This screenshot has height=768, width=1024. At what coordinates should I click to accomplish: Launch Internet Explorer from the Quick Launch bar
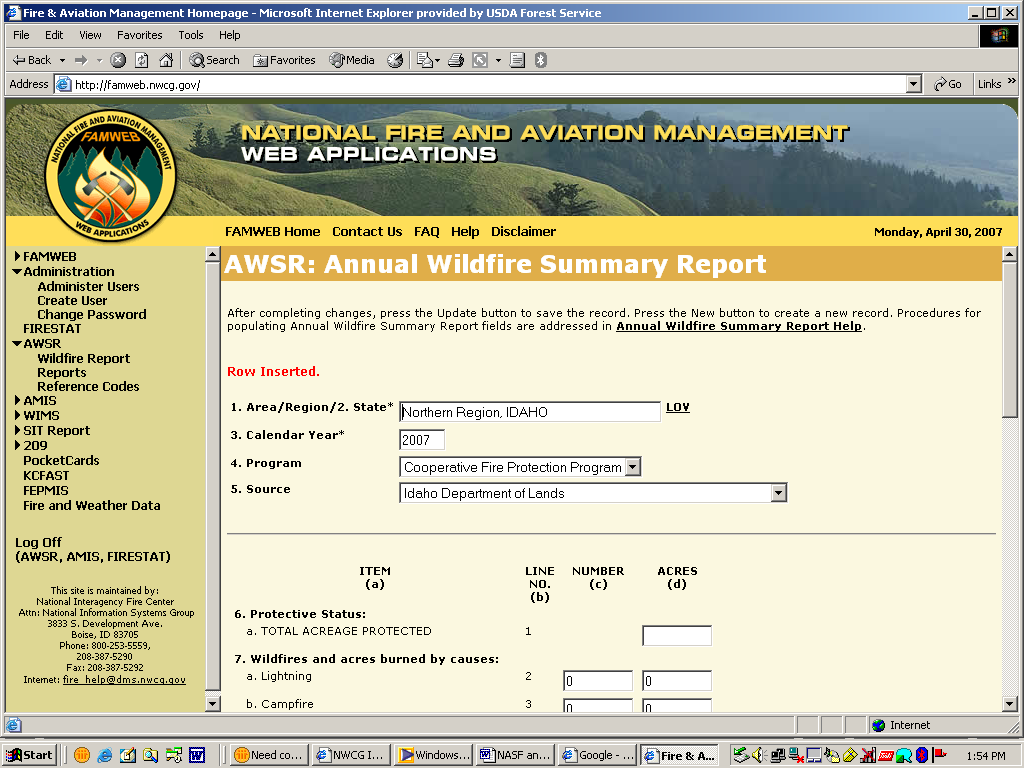[104, 756]
